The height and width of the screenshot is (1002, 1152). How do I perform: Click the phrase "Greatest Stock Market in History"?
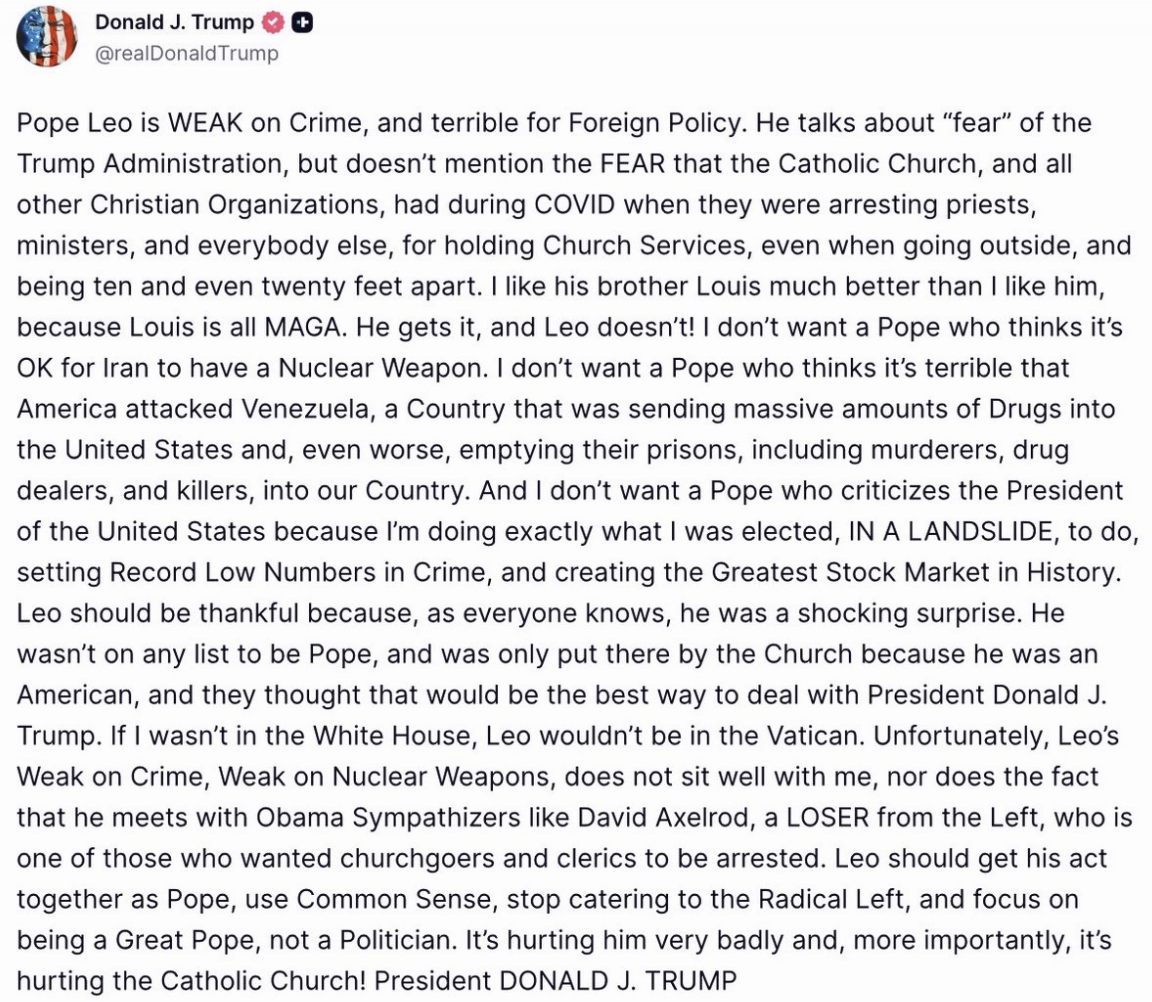pyautogui.click(x=916, y=572)
